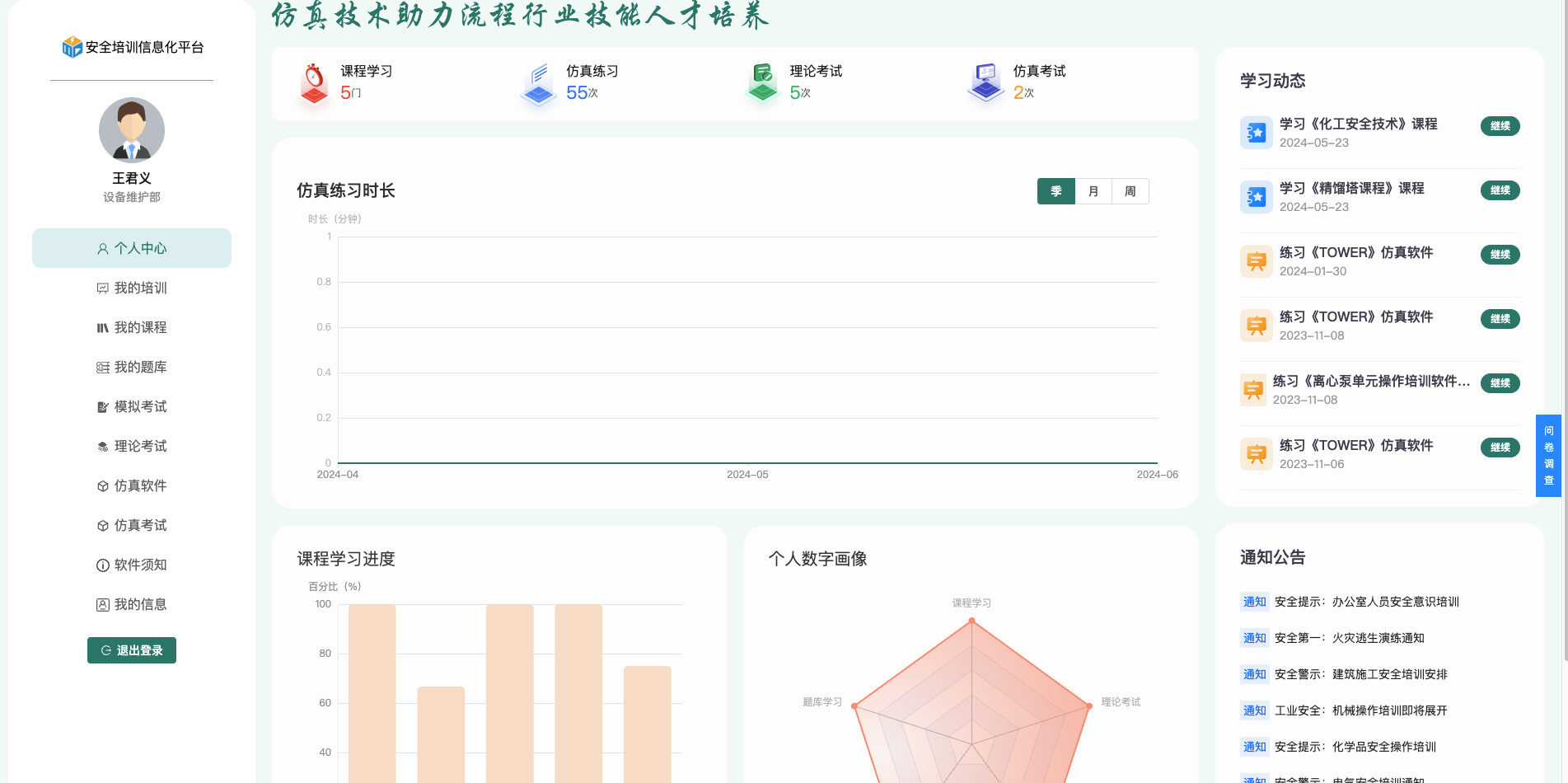The width and height of the screenshot is (1568, 783).
Task: Click the blue star icon beside 化工安全技术 course
Action: [1256, 133]
